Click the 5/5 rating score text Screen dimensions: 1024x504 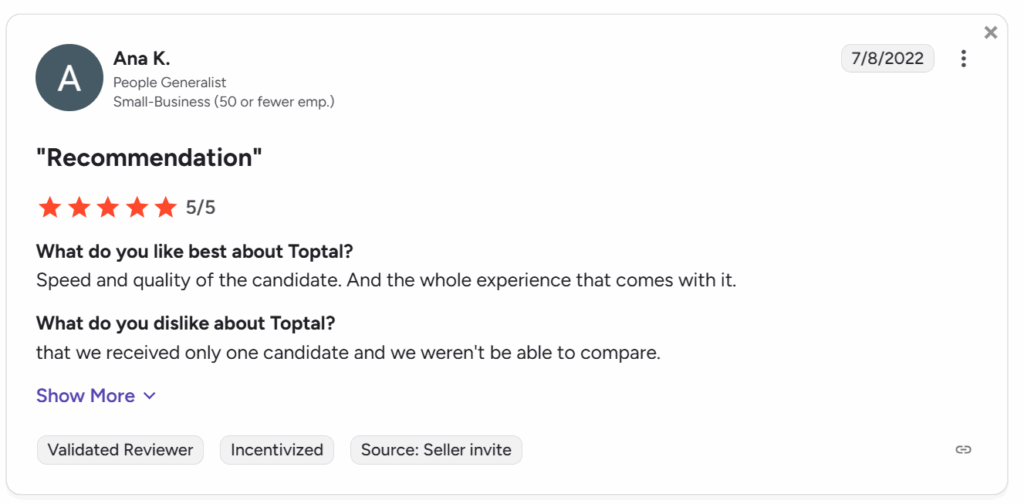200,208
